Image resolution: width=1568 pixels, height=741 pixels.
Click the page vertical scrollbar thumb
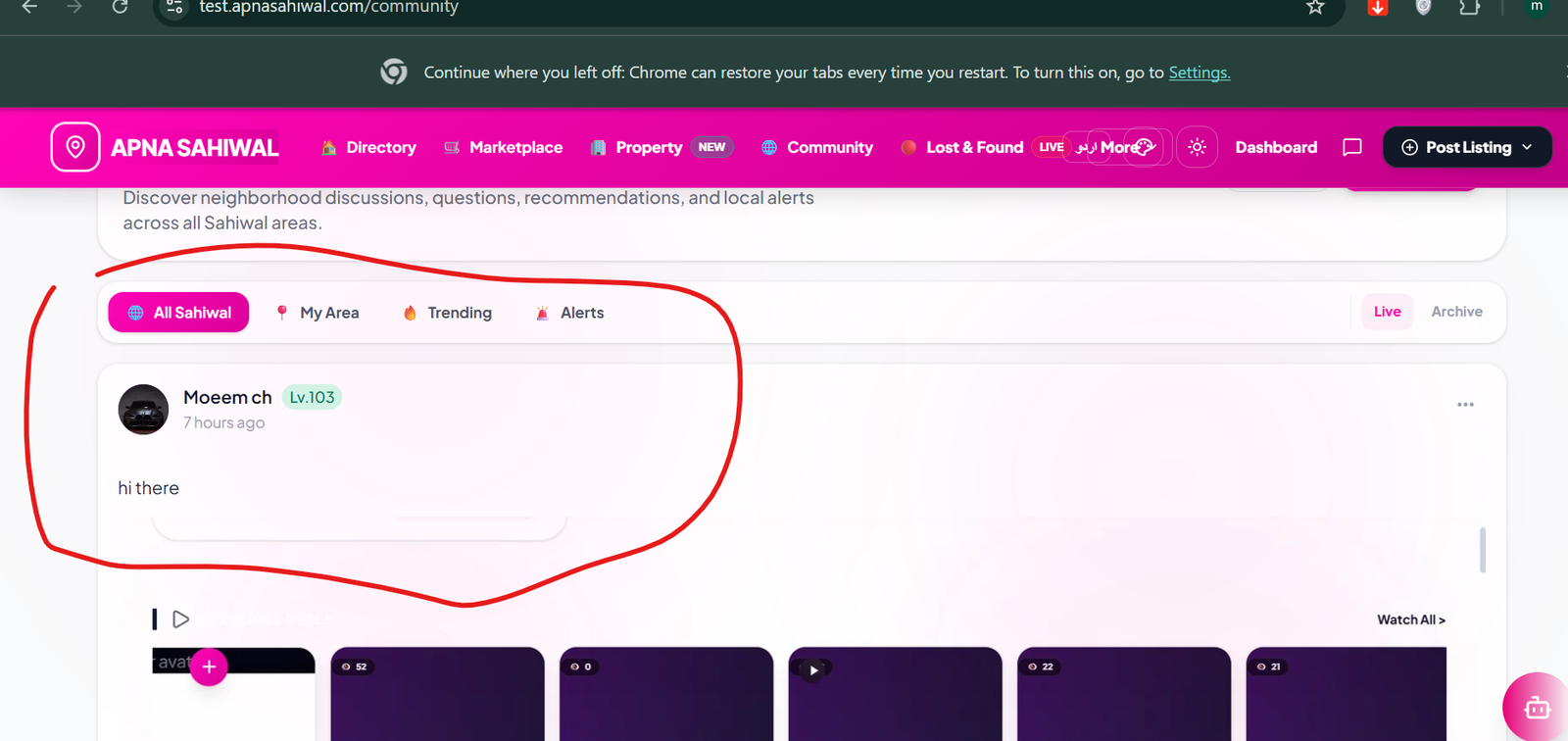coord(1482,550)
